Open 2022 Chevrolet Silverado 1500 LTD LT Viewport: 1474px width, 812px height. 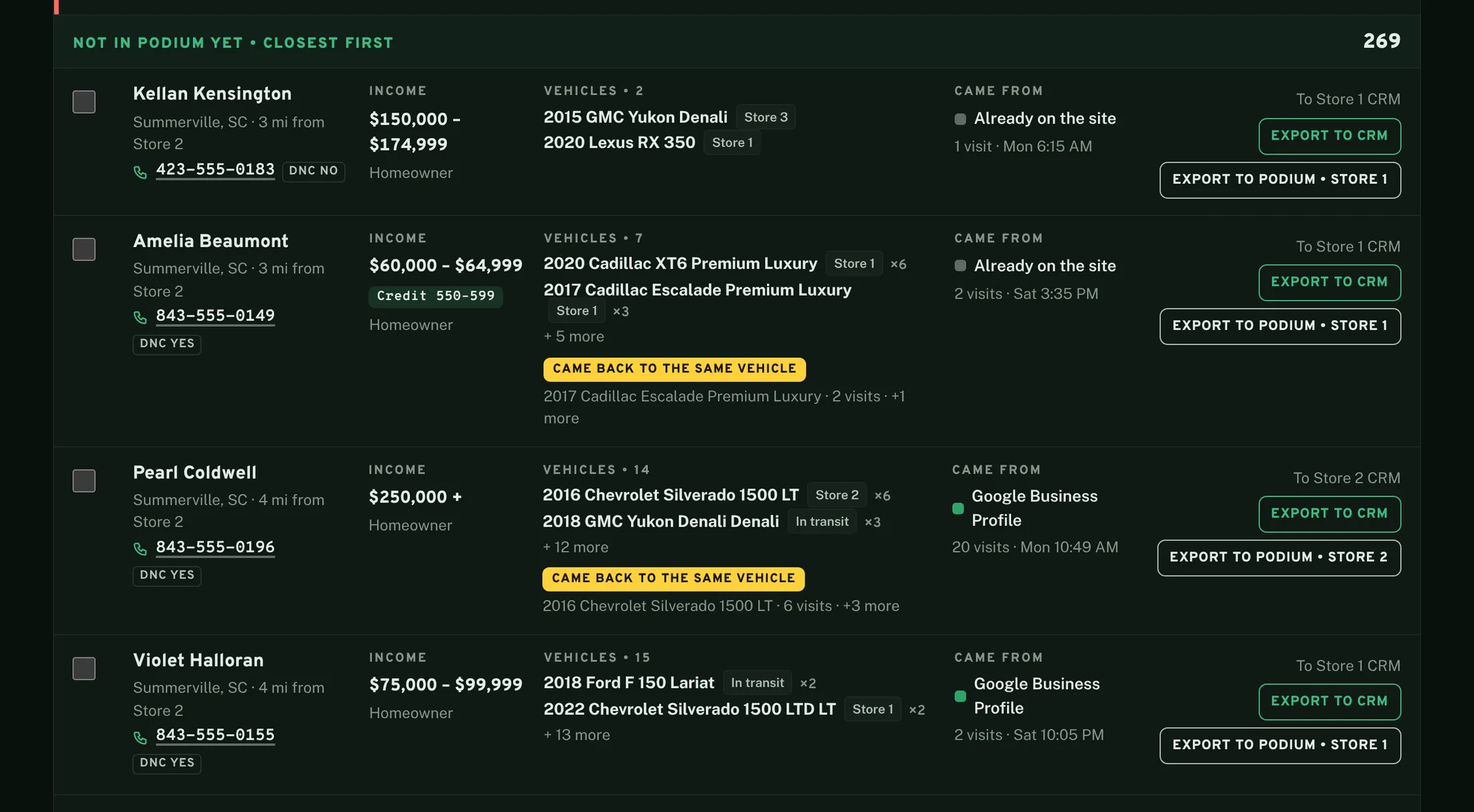coord(689,709)
